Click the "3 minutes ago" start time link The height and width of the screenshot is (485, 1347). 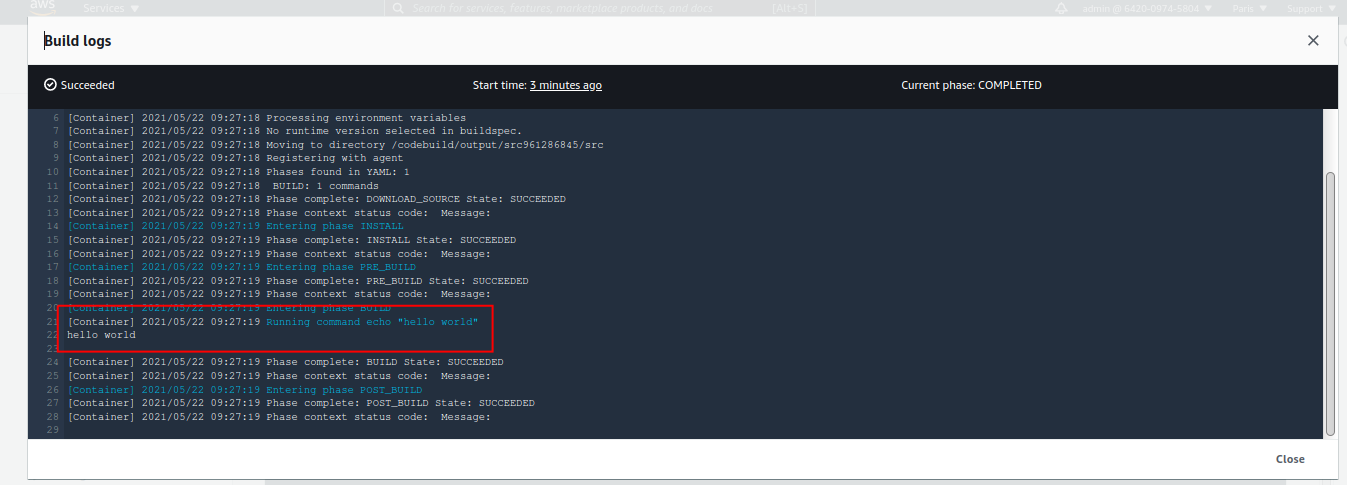tap(565, 86)
